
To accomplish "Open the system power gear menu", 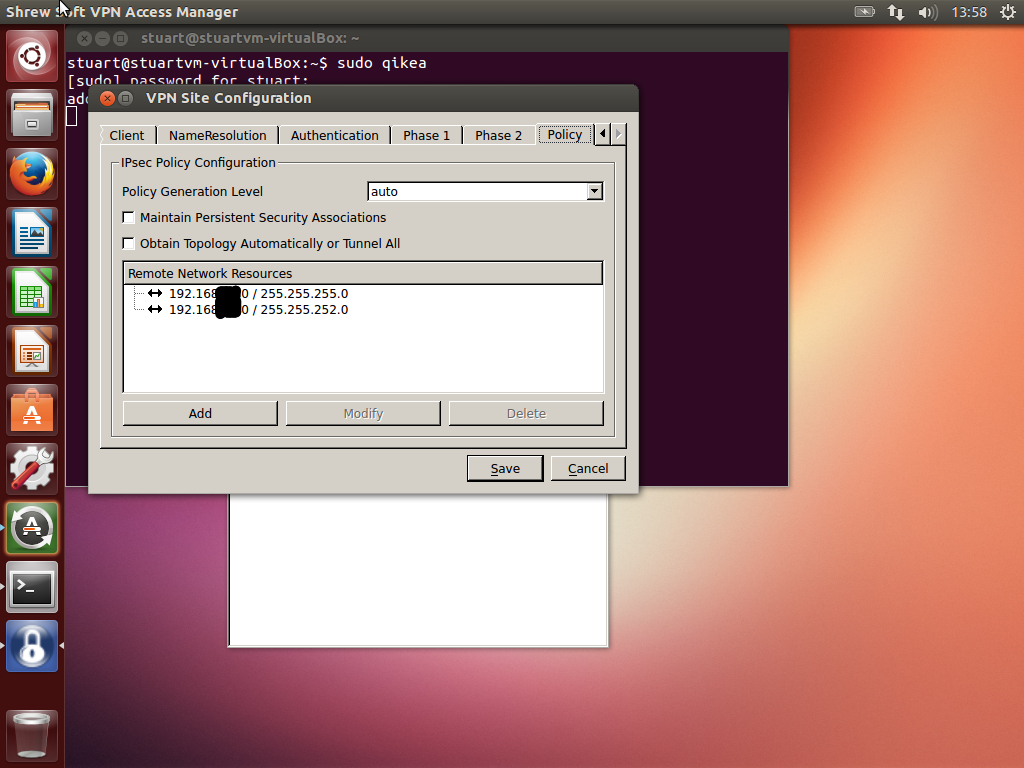I will [1008, 12].
